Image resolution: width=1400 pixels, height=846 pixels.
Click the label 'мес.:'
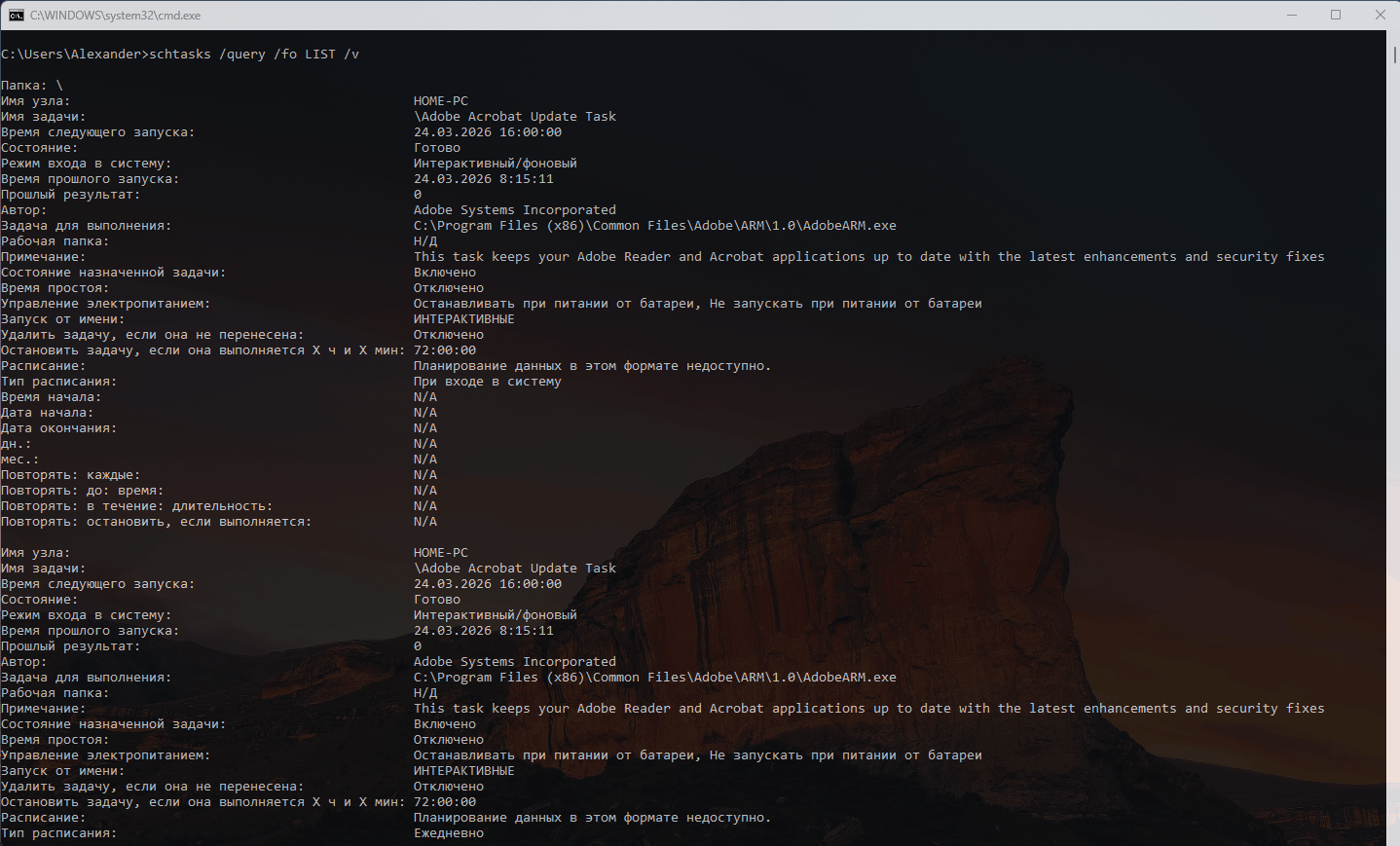[20, 460]
